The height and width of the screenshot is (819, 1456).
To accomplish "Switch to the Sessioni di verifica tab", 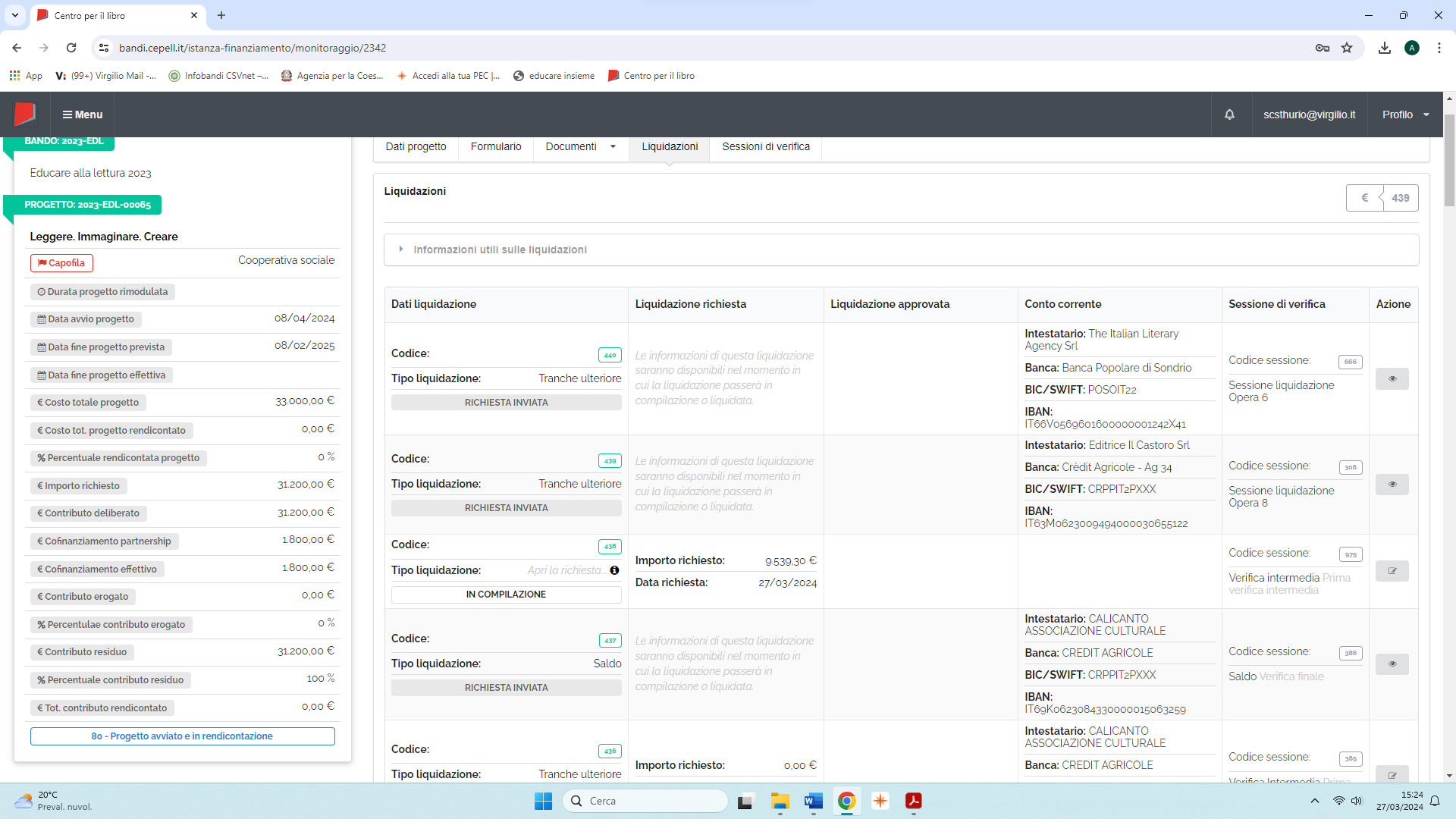I will click(765, 146).
